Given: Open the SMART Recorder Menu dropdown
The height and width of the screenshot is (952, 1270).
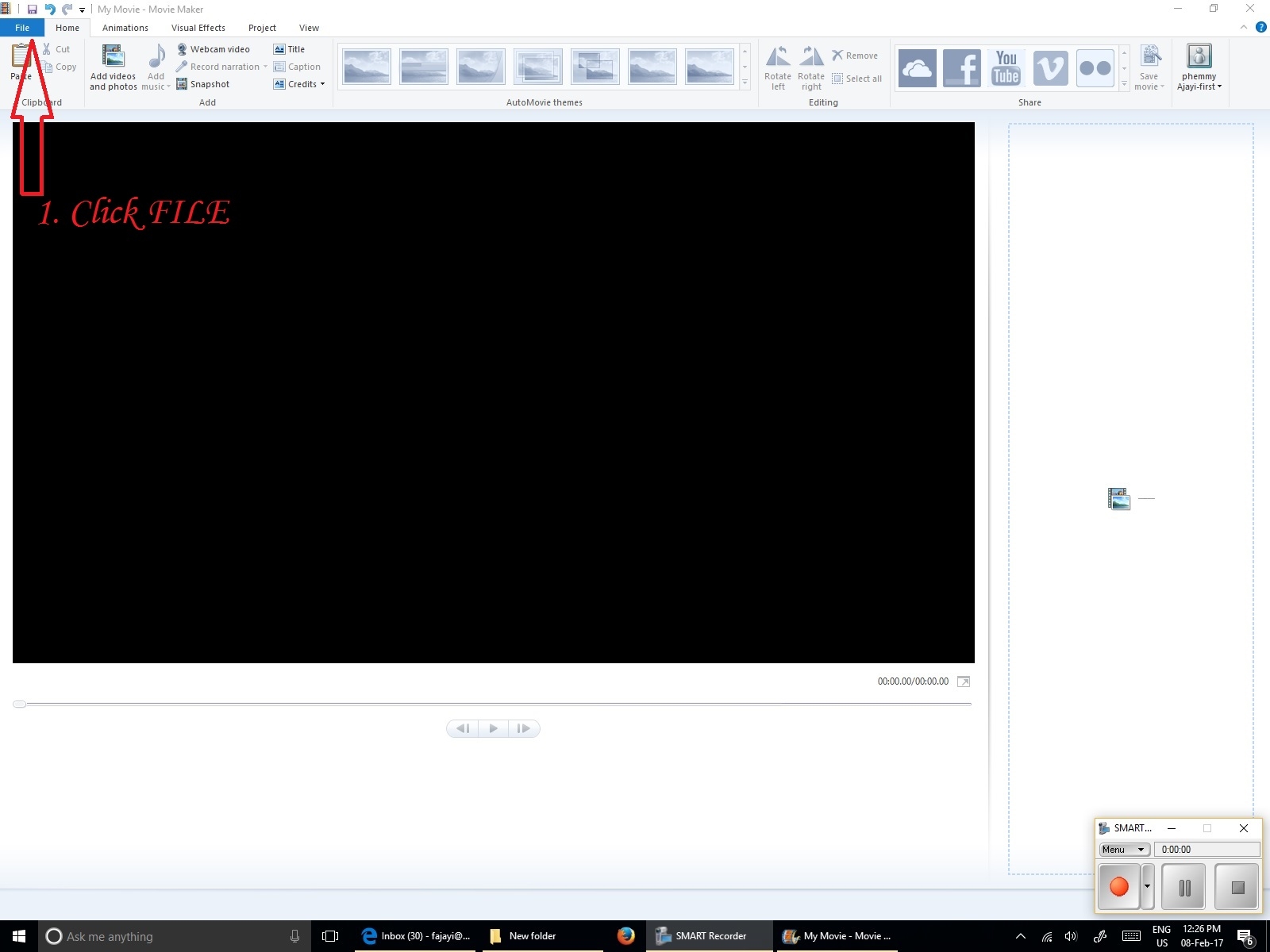Looking at the screenshot, I should click(1124, 849).
